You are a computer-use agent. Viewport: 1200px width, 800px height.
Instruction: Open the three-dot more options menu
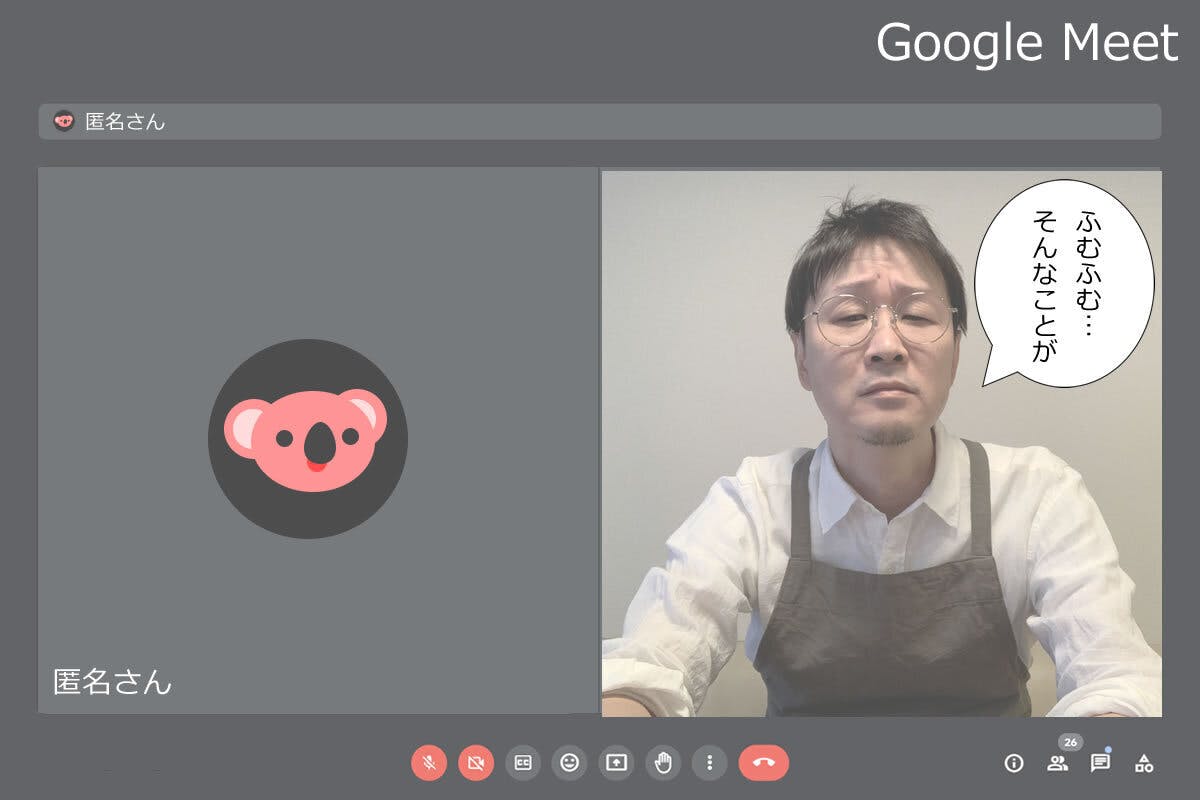tap(710, 763)
